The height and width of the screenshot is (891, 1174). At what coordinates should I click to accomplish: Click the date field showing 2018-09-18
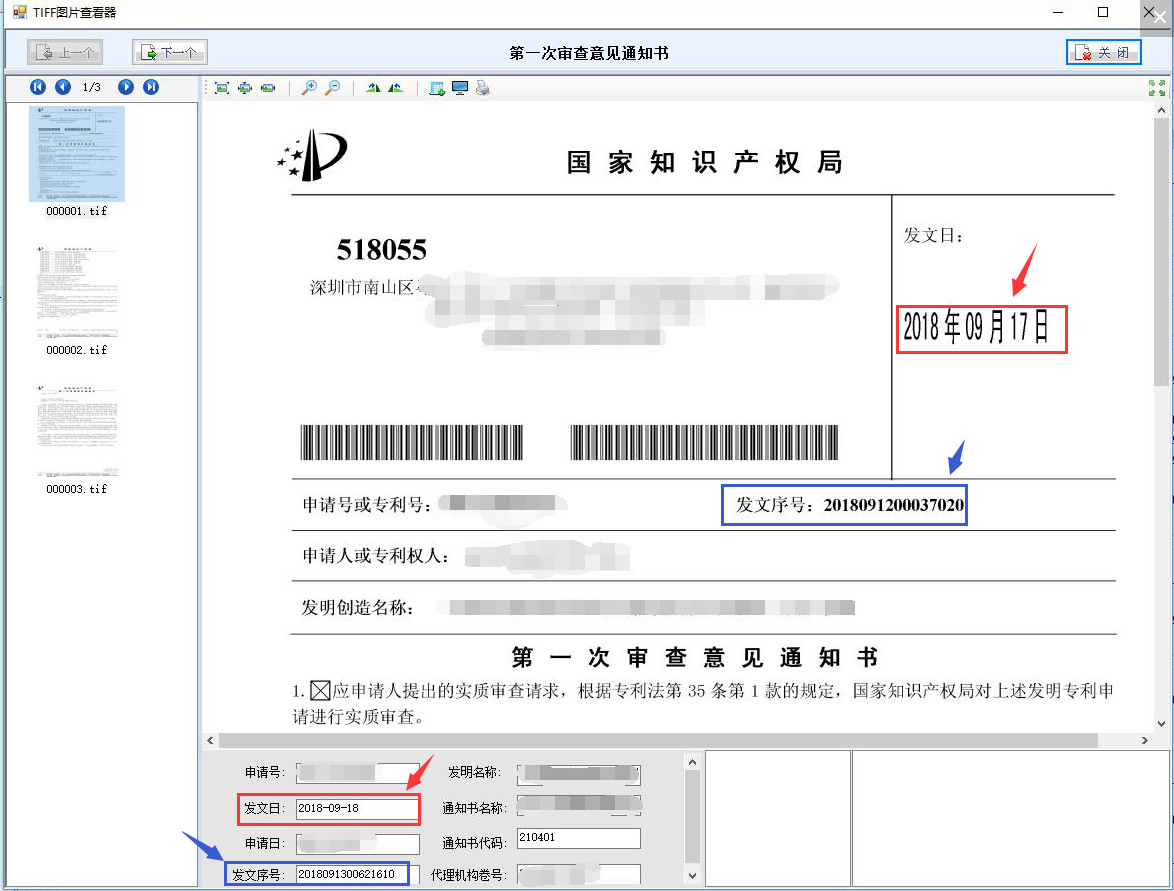click(358, 809)
